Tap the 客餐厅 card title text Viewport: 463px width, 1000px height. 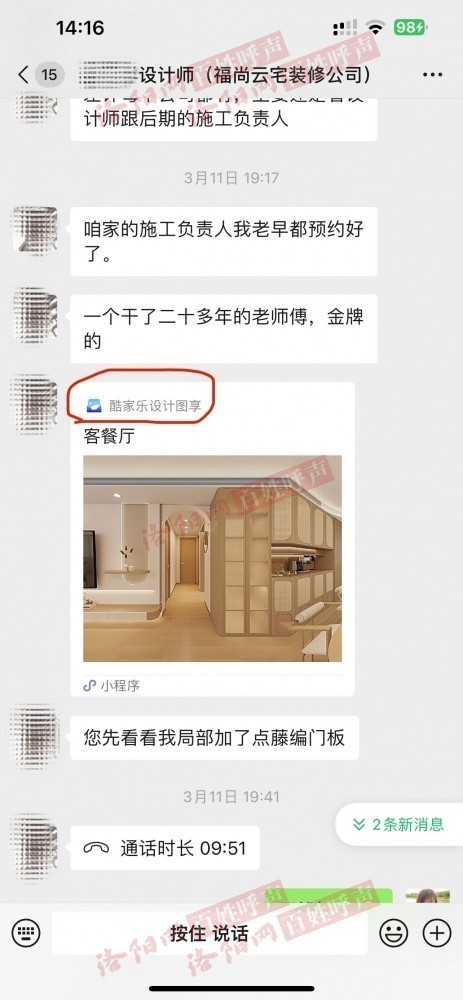coord(109,438)
